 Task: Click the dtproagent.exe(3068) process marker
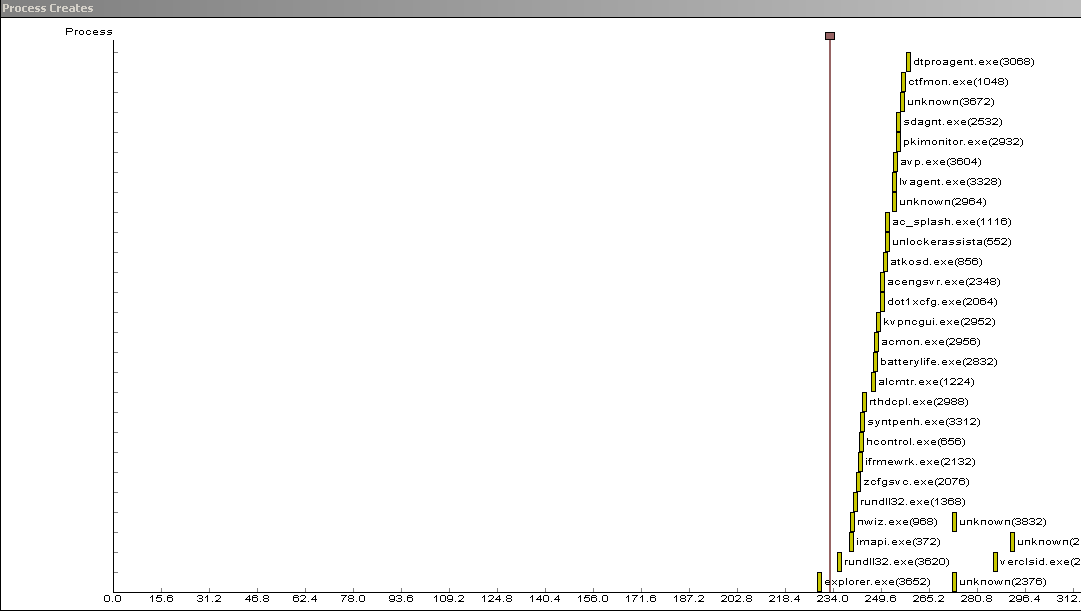(x=908, y=62)
